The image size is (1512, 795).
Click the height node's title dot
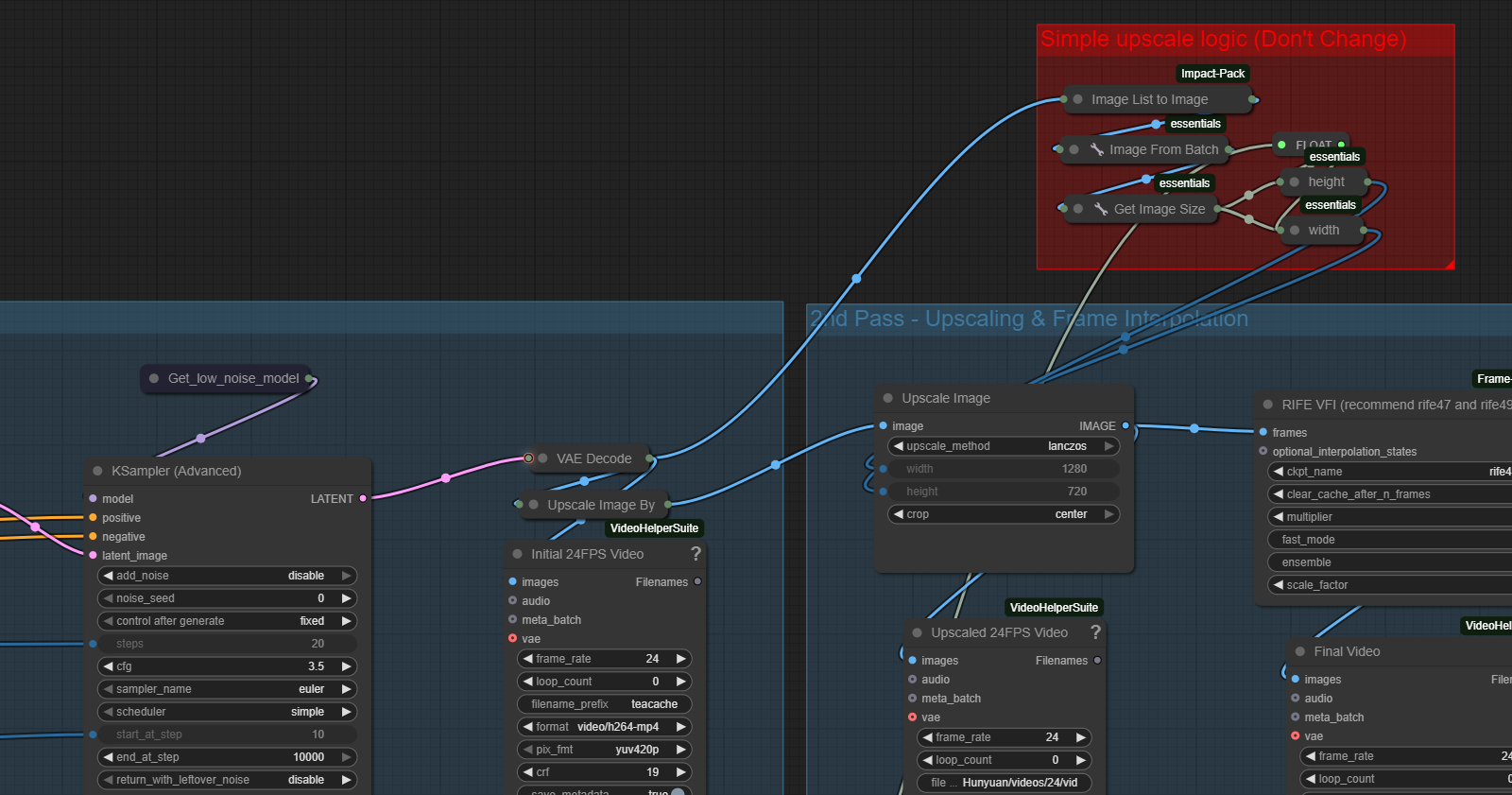click(1295, 181)
